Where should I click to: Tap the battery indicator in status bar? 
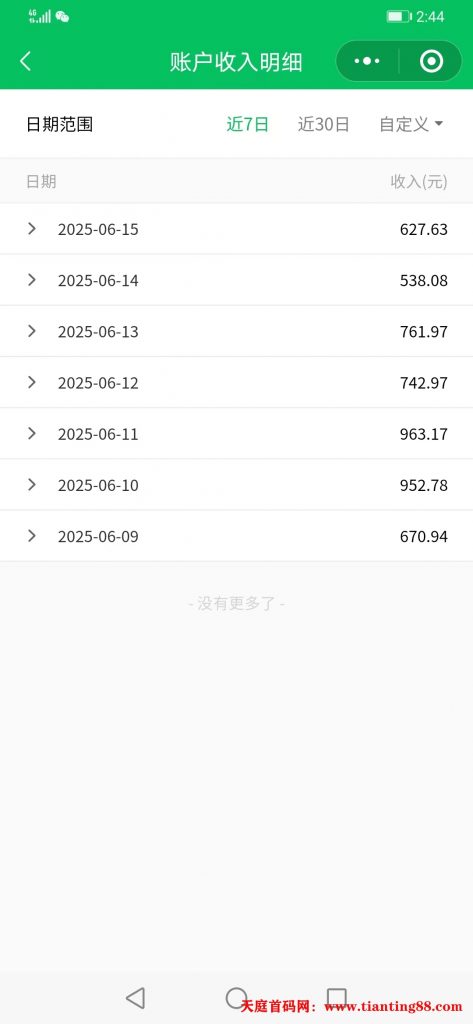coord(398,16)
